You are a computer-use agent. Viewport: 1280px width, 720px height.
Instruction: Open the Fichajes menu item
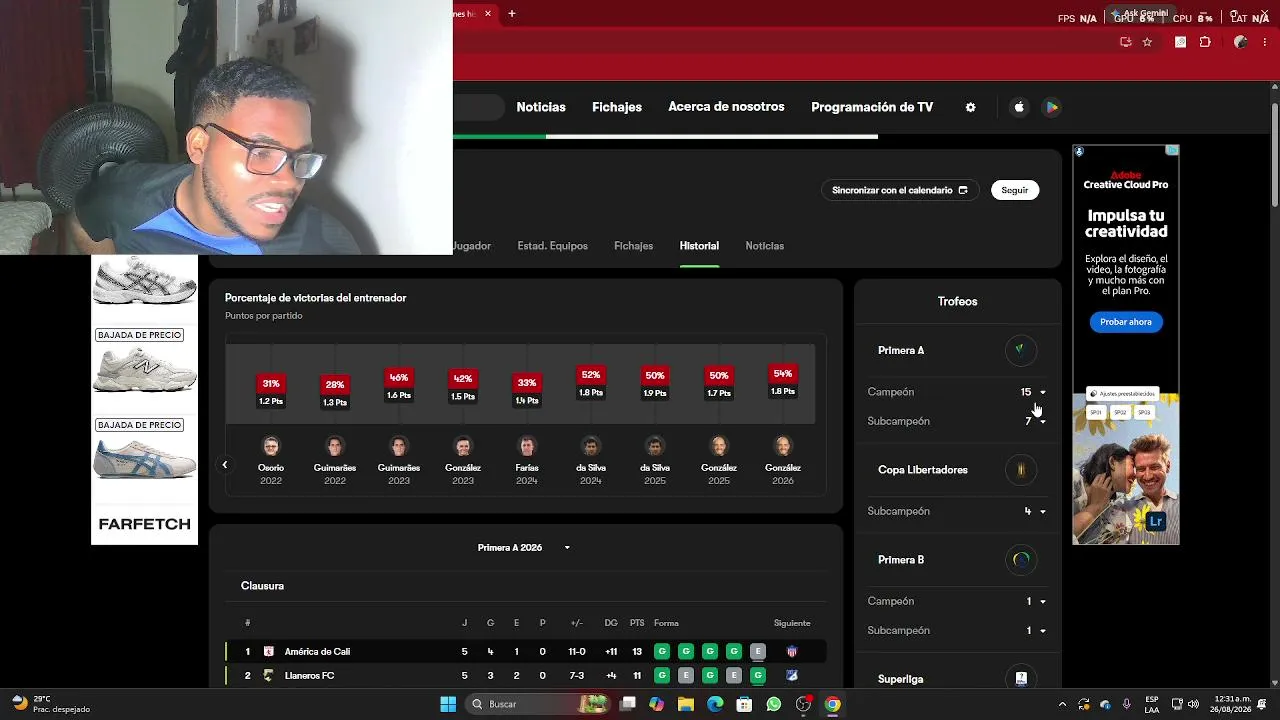pyautogui.click(x=617, y=107)
